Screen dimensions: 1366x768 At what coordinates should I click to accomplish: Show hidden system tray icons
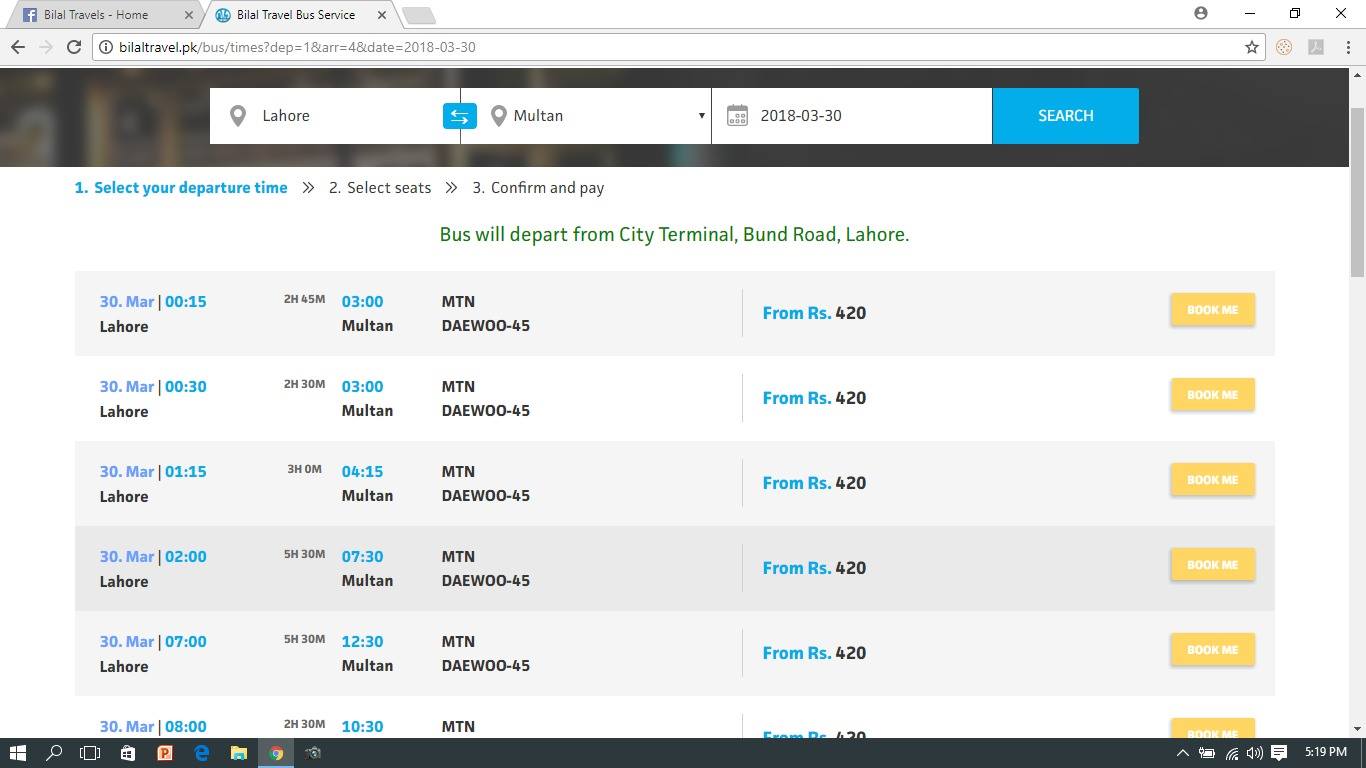(x=1182, y=753)
